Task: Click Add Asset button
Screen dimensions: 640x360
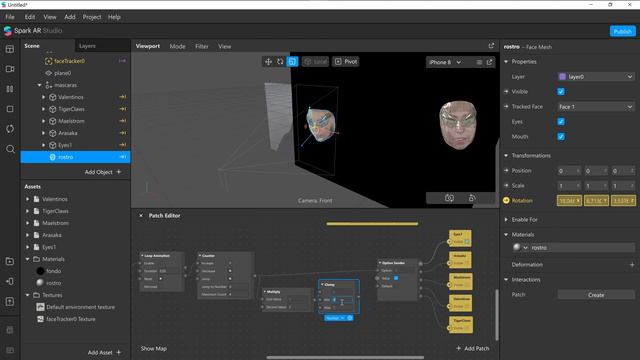Action: (x=104, y=353)
